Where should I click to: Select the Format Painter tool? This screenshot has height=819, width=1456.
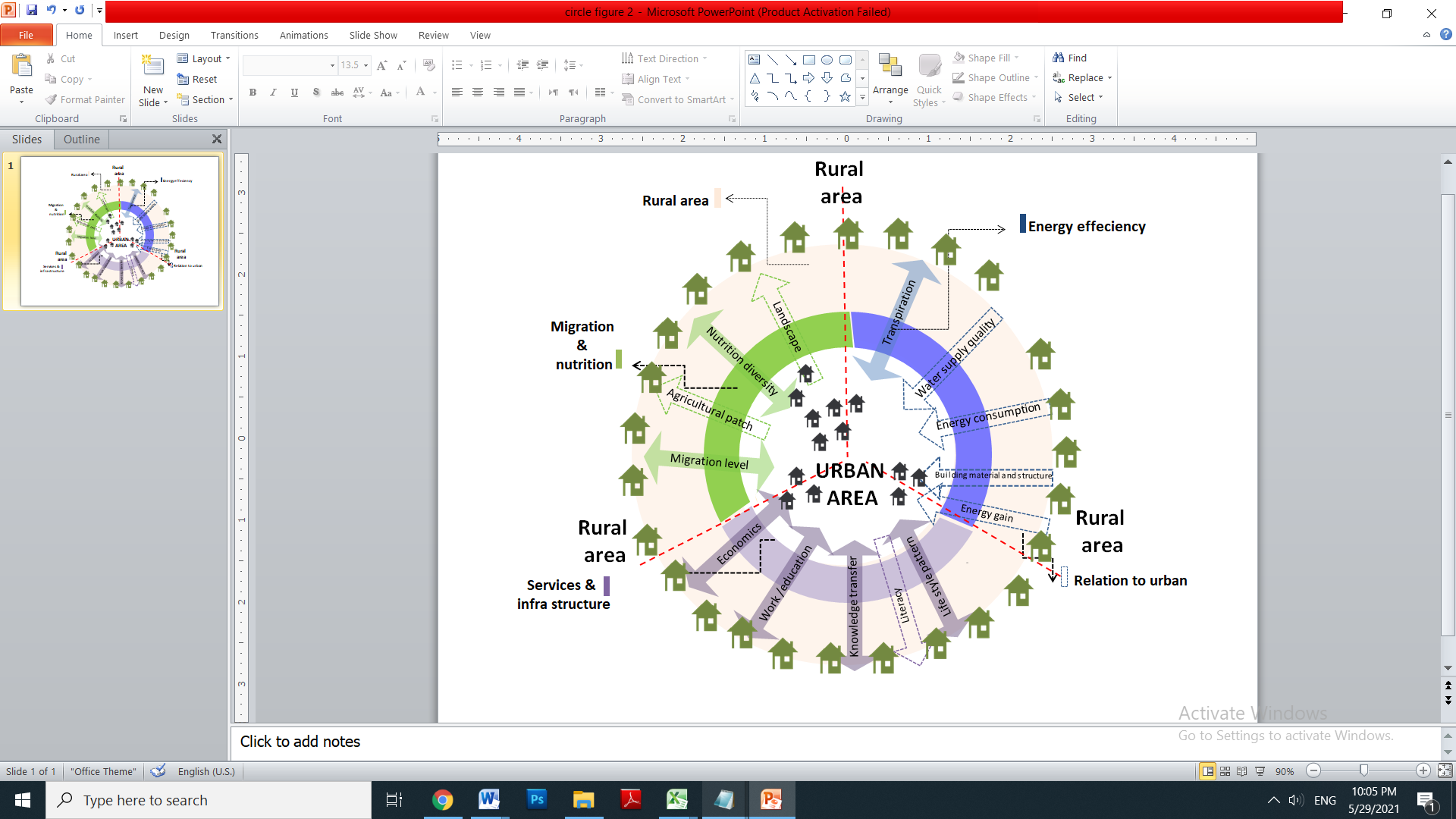point(85,99)
